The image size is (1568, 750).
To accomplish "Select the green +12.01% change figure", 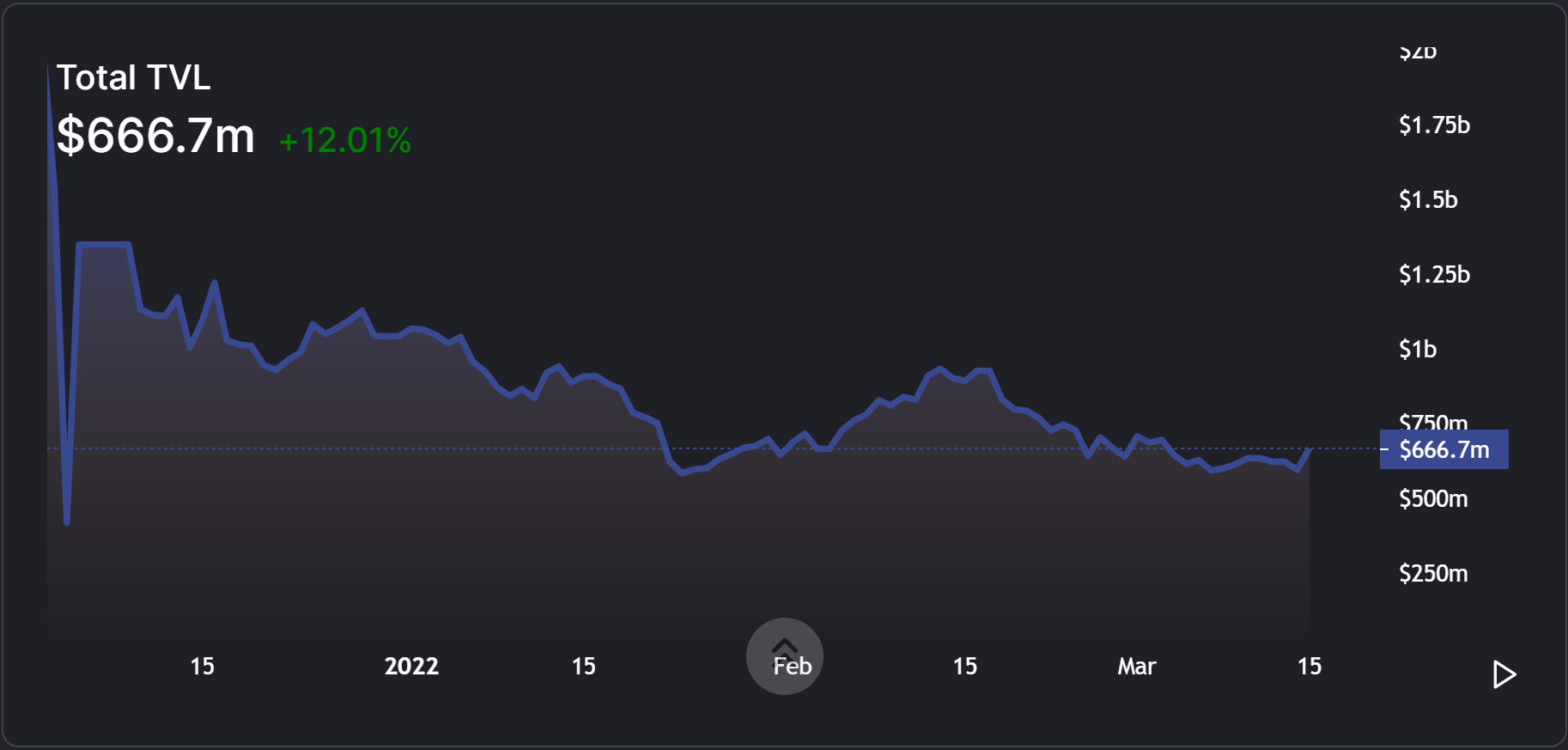I will (x=345, y=141).
